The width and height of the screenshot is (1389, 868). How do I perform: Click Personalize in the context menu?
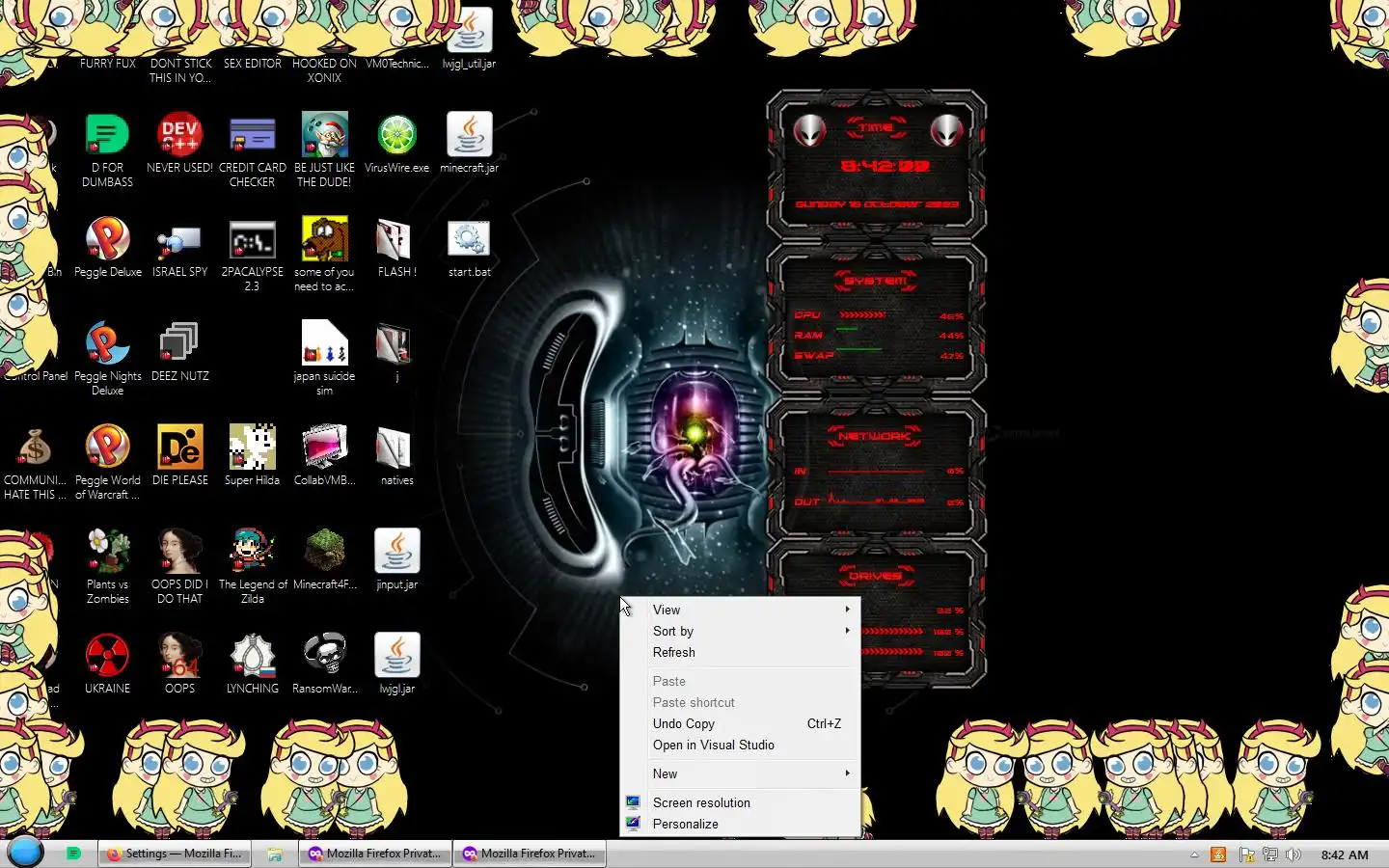click(x=740, y=824)
